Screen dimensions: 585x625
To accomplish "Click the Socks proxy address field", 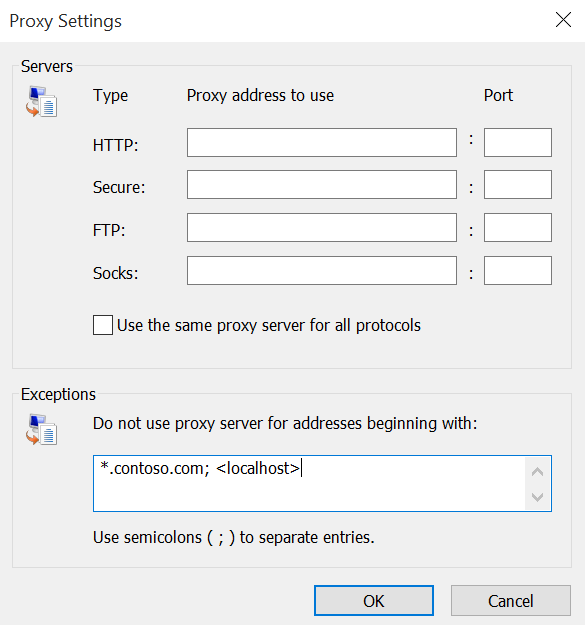I will click(x=322, y=271).
